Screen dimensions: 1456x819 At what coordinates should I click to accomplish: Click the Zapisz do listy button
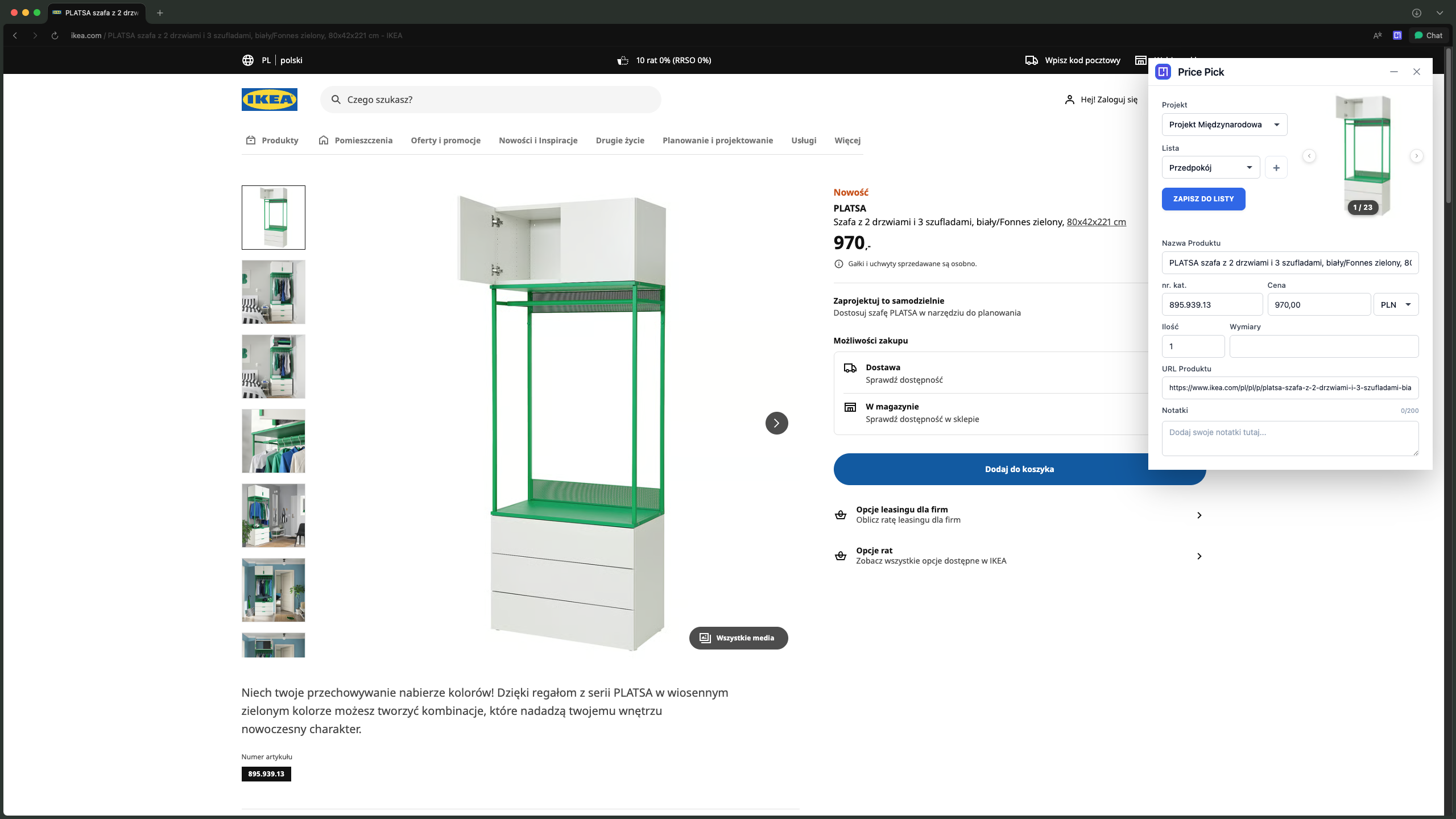1203,198
